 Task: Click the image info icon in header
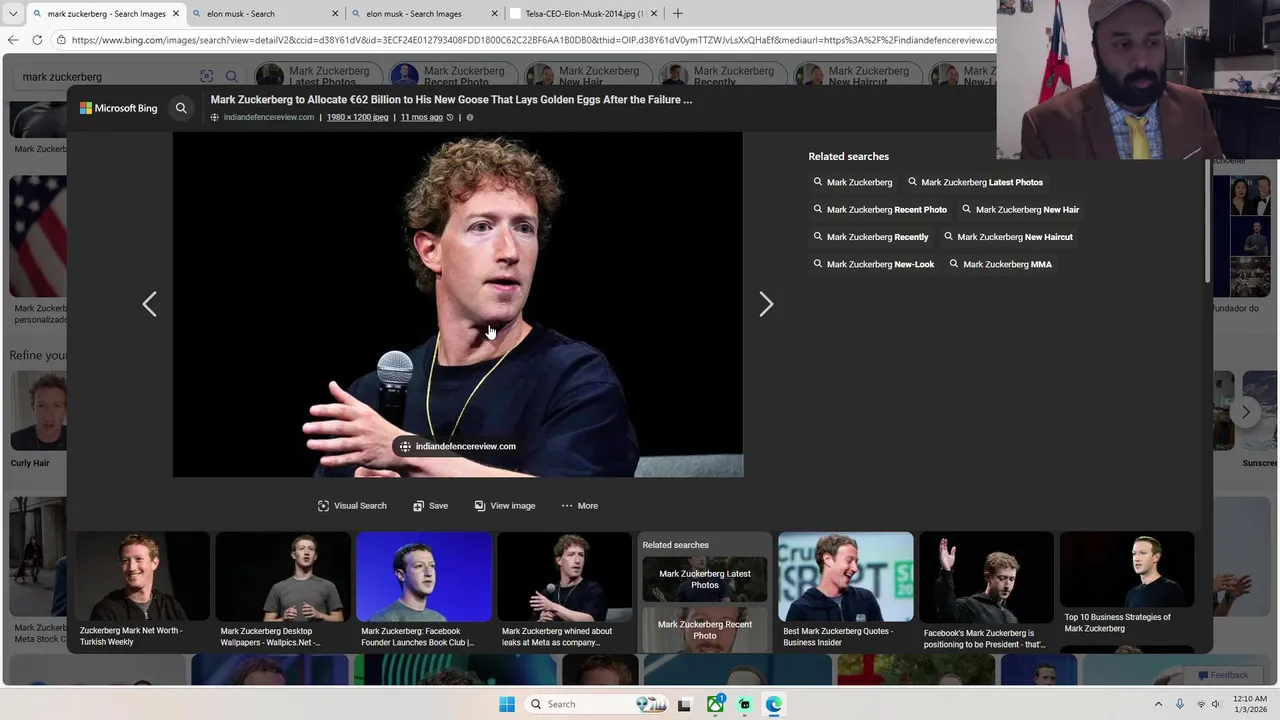pyautogui.click(x=470, y=117)
